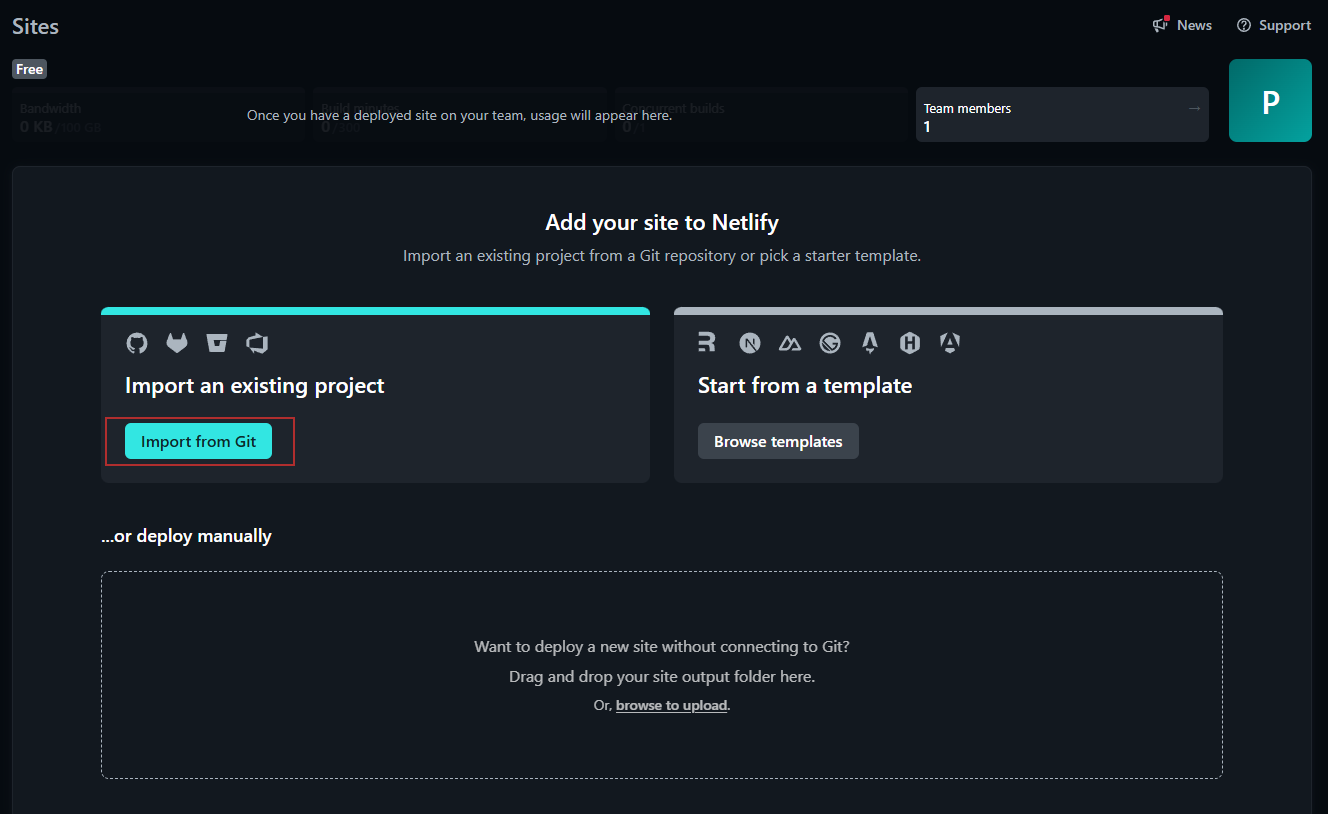Click the Remix template icon
1328x814 pixels.
(707, 343)
